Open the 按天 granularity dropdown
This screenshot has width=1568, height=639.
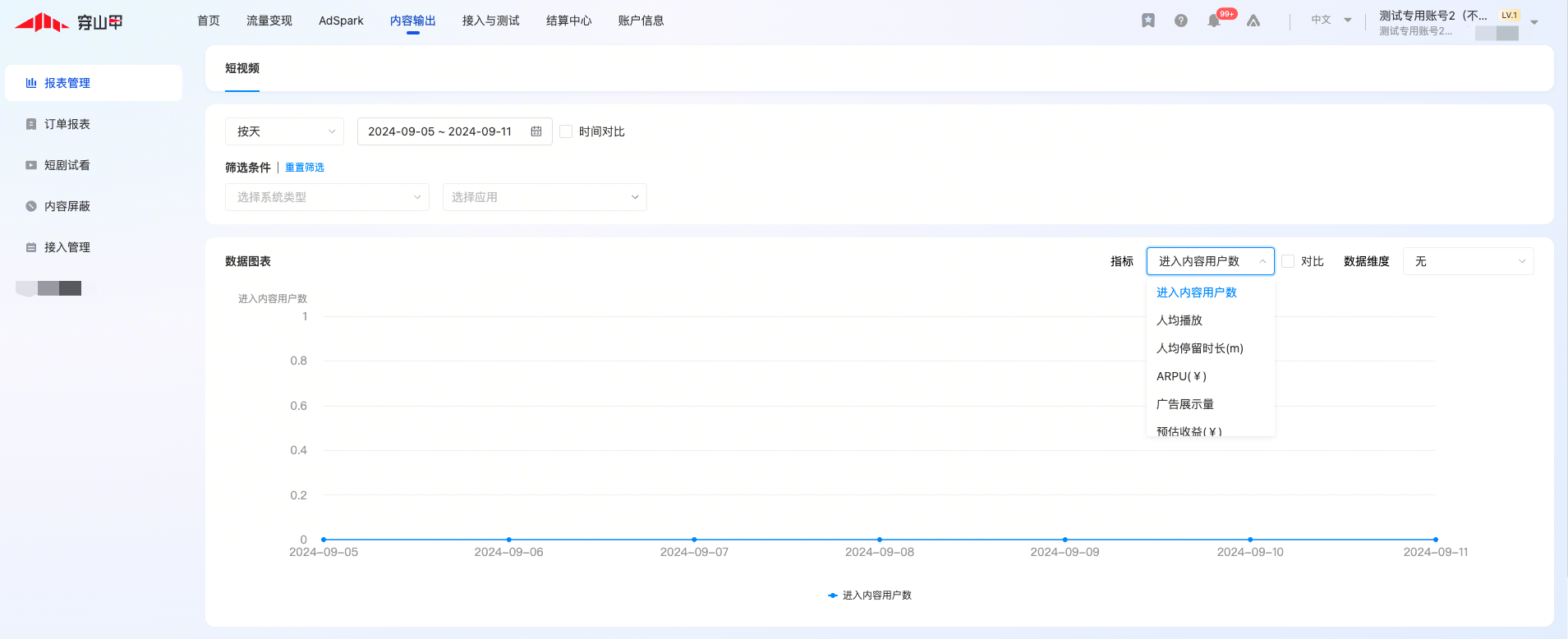click(284, 131)
